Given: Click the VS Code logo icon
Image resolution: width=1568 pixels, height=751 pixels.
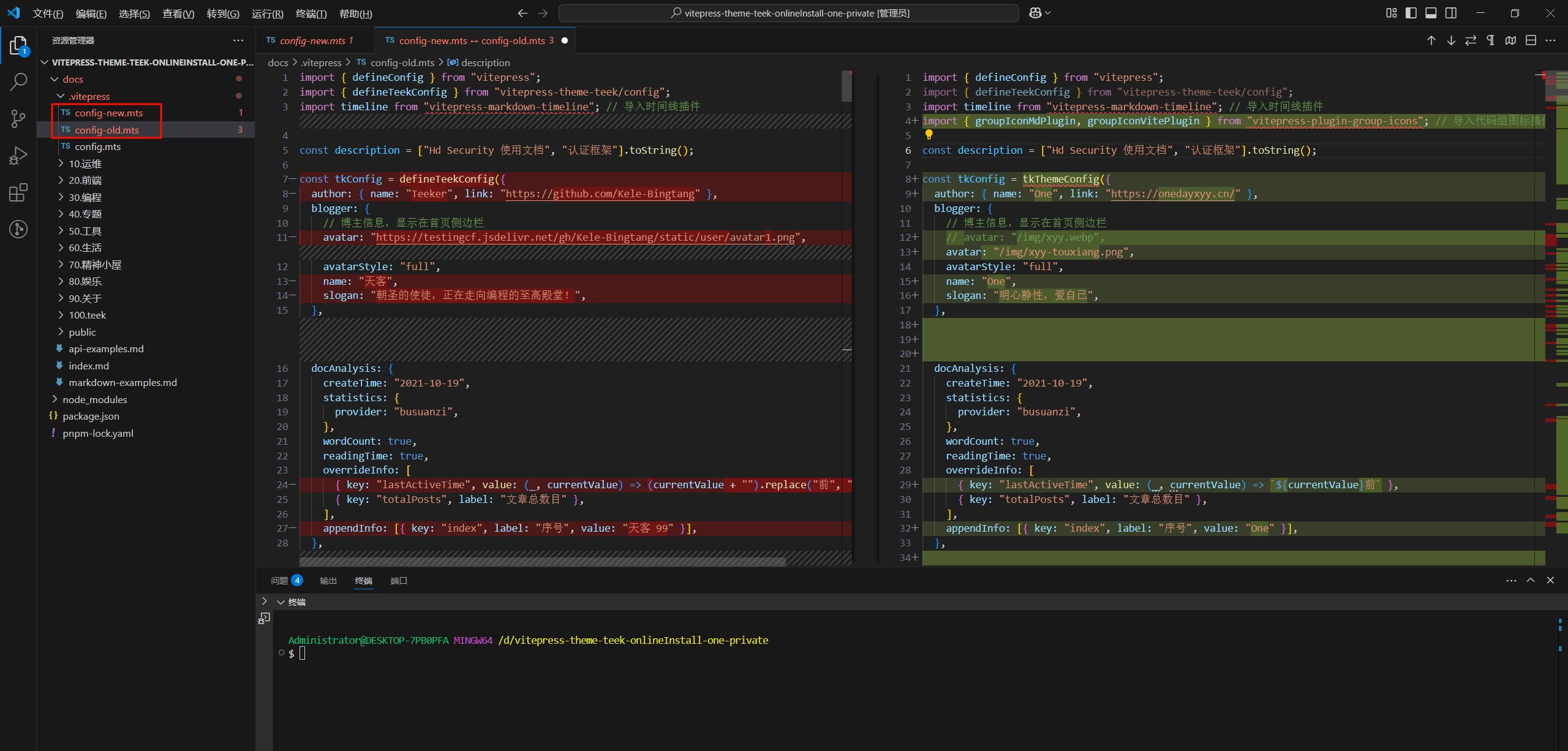Looking at the screenshot, I should coord(13,13).
